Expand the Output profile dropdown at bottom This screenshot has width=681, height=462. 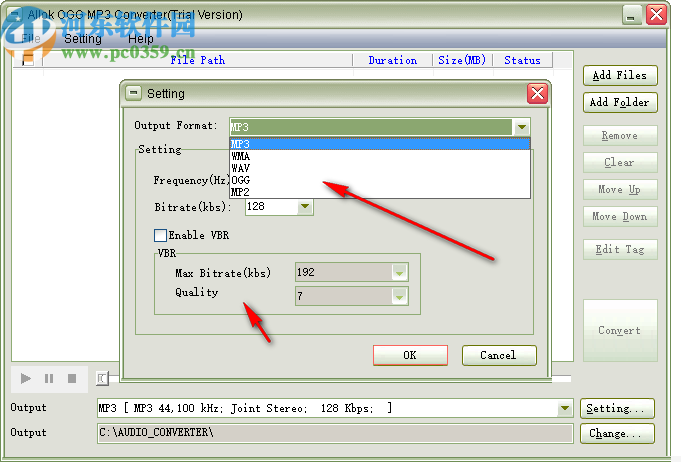pyautogui.click(x=564, y=408)
